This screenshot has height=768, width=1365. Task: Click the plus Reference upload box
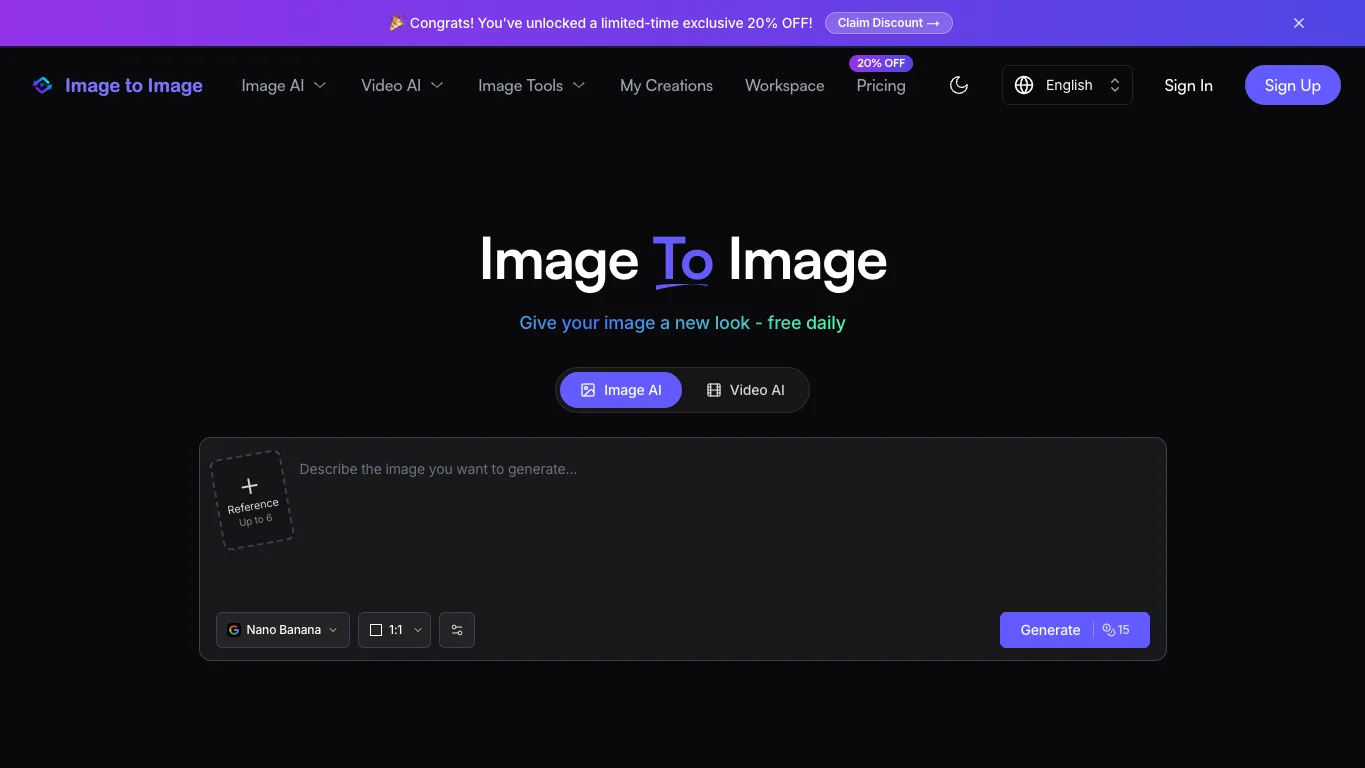tap(252, 500)
